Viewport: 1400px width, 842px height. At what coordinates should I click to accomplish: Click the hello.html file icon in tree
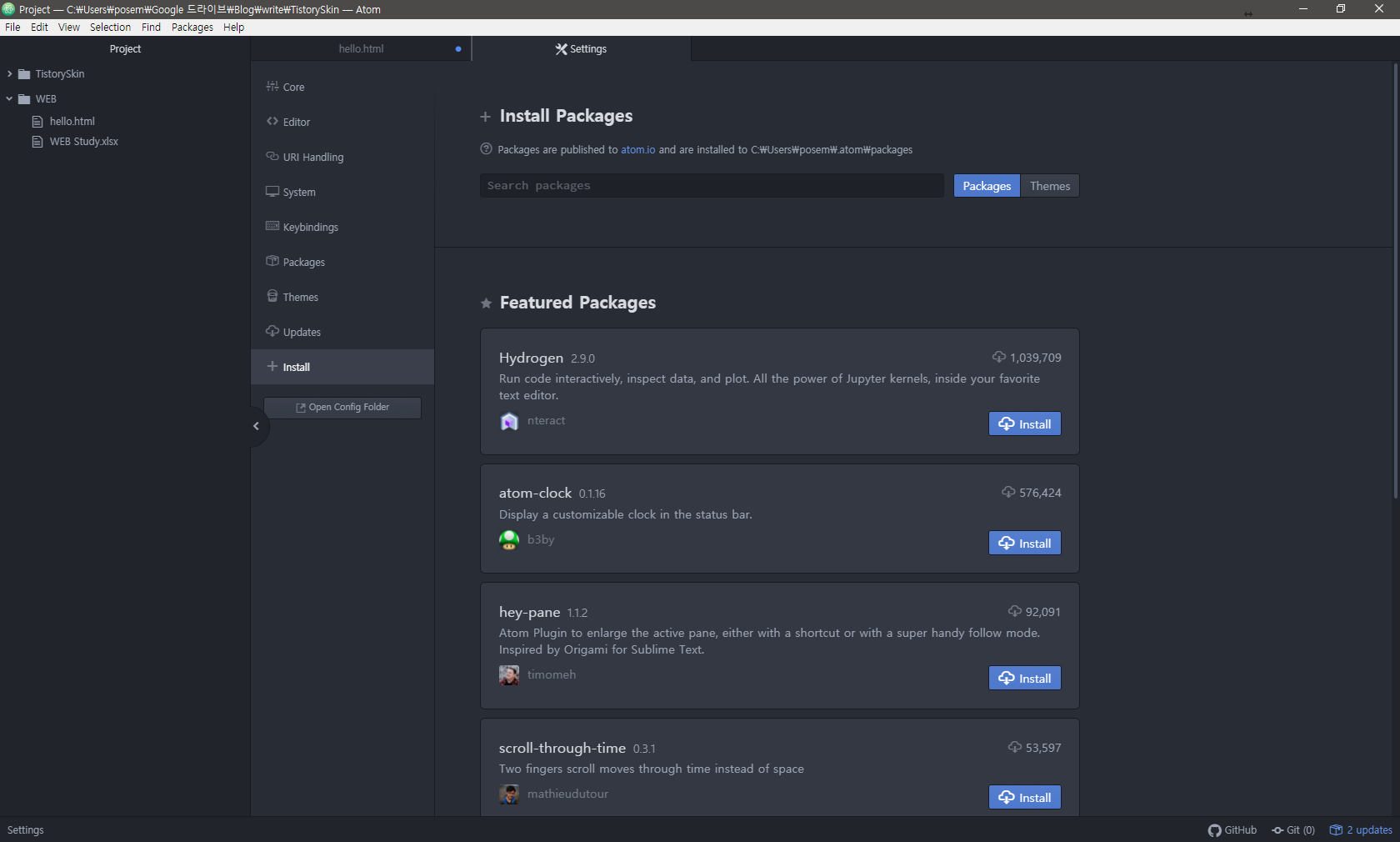[x=37, y=122]
